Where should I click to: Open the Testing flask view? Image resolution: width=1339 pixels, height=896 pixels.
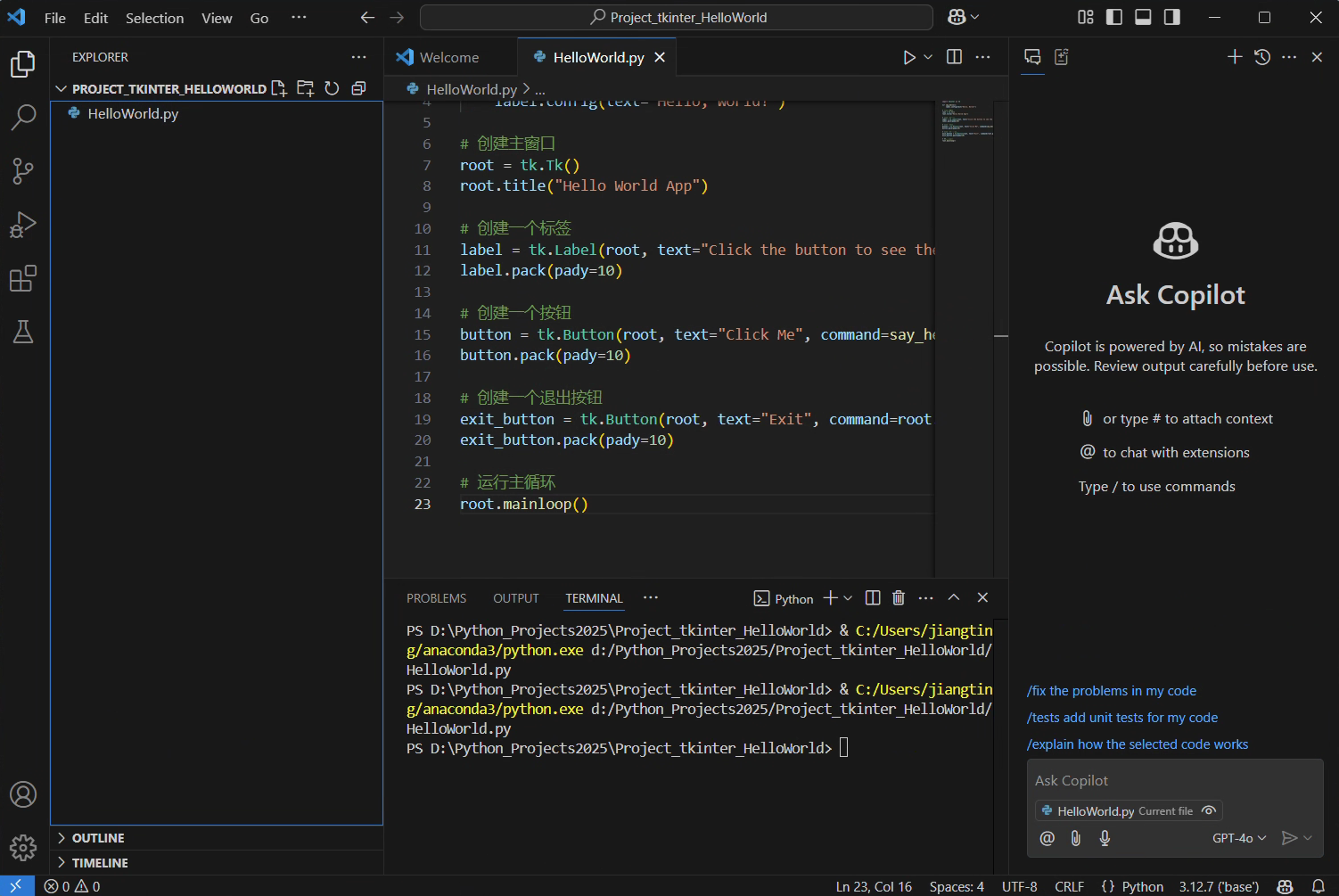click(x=23, y=332)
